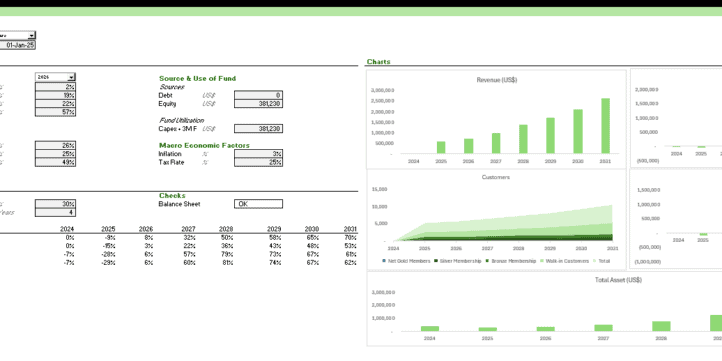The height and width of the screenshot is (361, 722).
Task: Click the 15,000 axis label in Customers chart
Action: (x=379, y=189)
